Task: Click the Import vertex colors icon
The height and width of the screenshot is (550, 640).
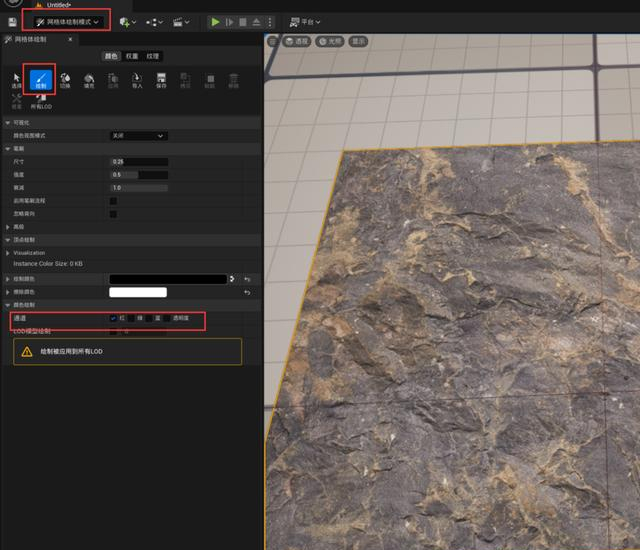Action: pyautogui.click(x=137, y=80)
